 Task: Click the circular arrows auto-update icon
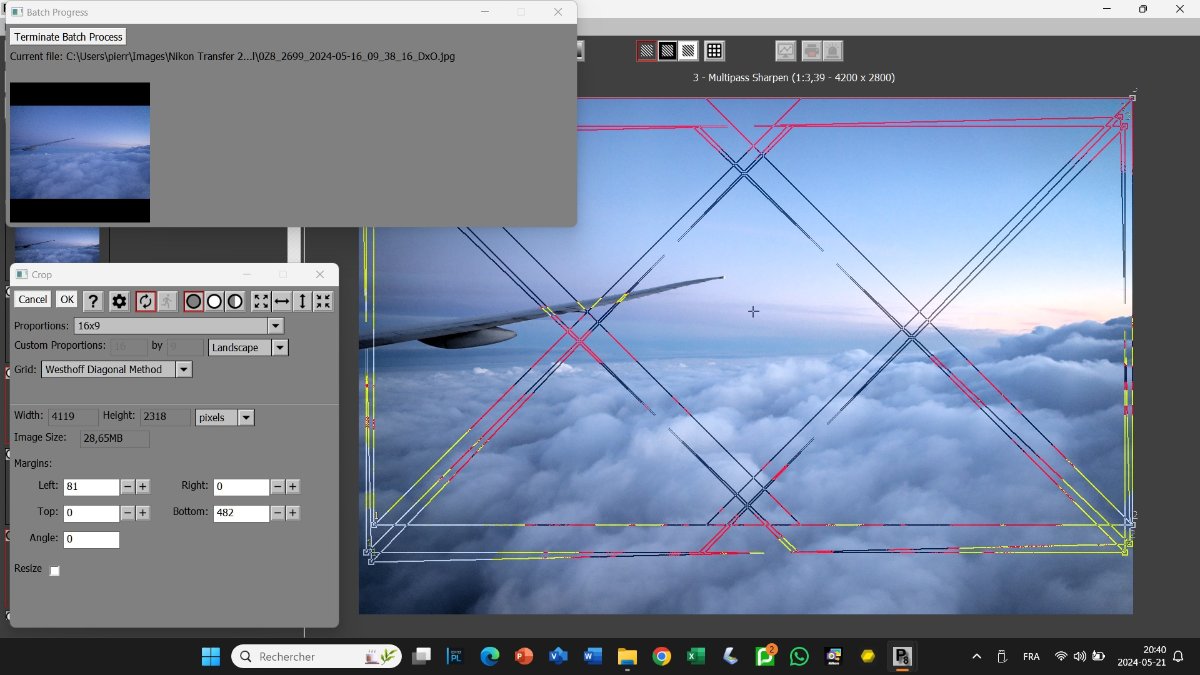tap(145, 301)
